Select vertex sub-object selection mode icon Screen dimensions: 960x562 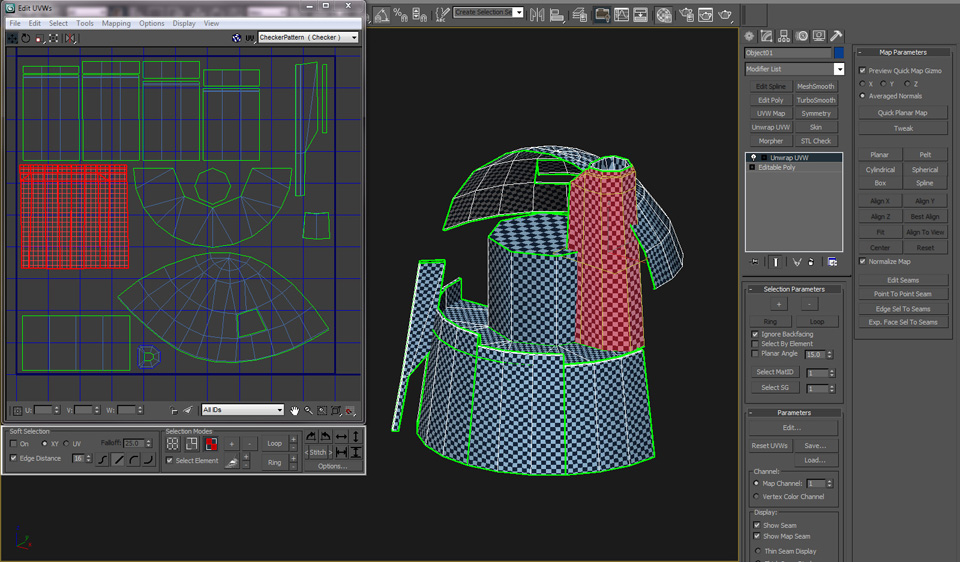173,443
